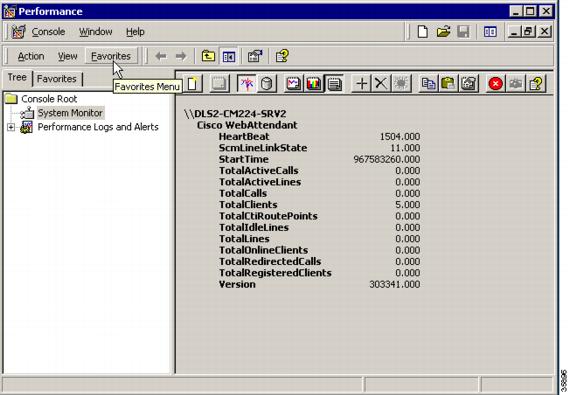Viewport: 568px width, 395px height.
Task: Maximize the Performance window
Action: (x=530, y=11)
